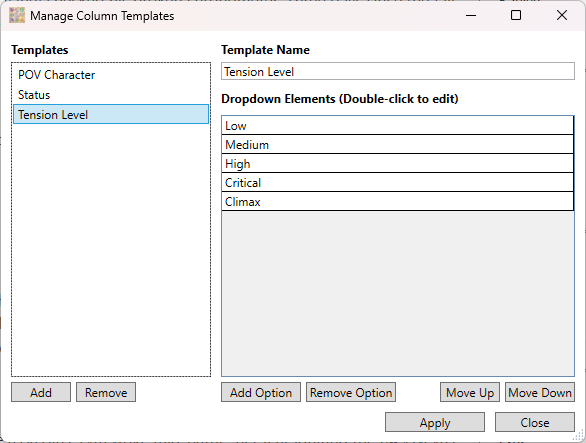Click Move Down button

pyautogui.click(x=540, y=392)
